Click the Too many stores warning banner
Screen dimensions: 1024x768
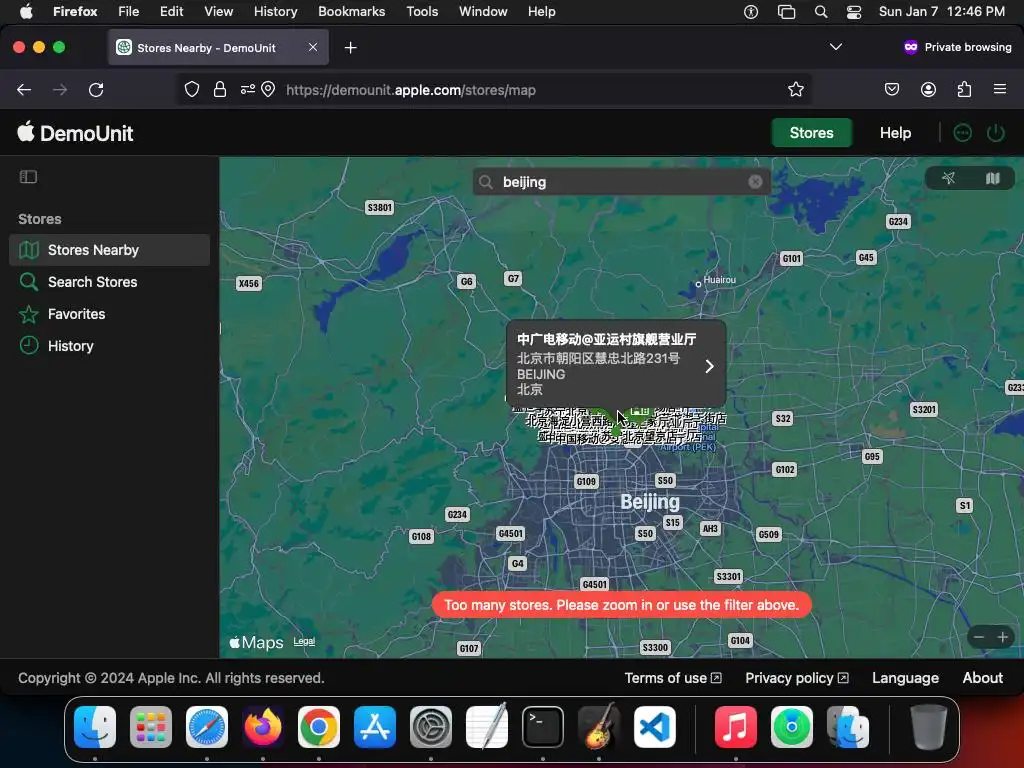(x=621, y=605)
